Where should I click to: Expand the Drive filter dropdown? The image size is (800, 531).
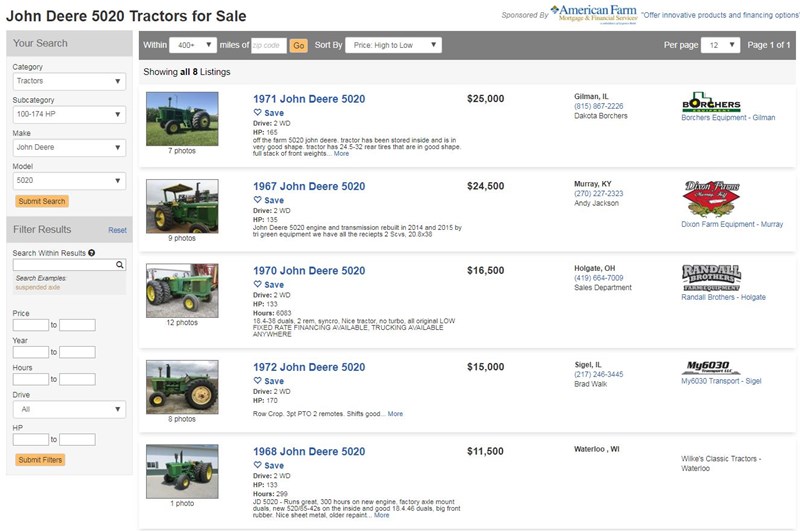tap(69, 409)
